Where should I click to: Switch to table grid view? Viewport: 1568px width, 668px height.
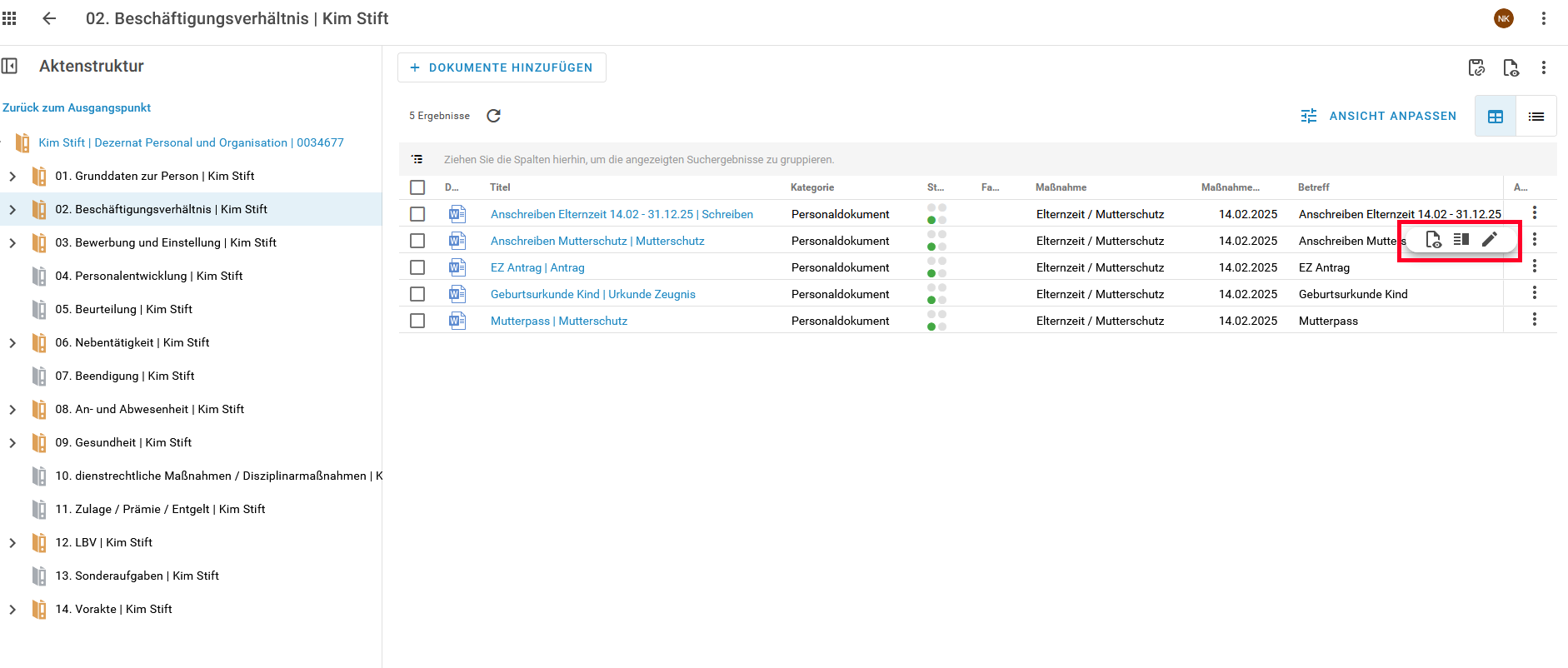point(1495,117)
